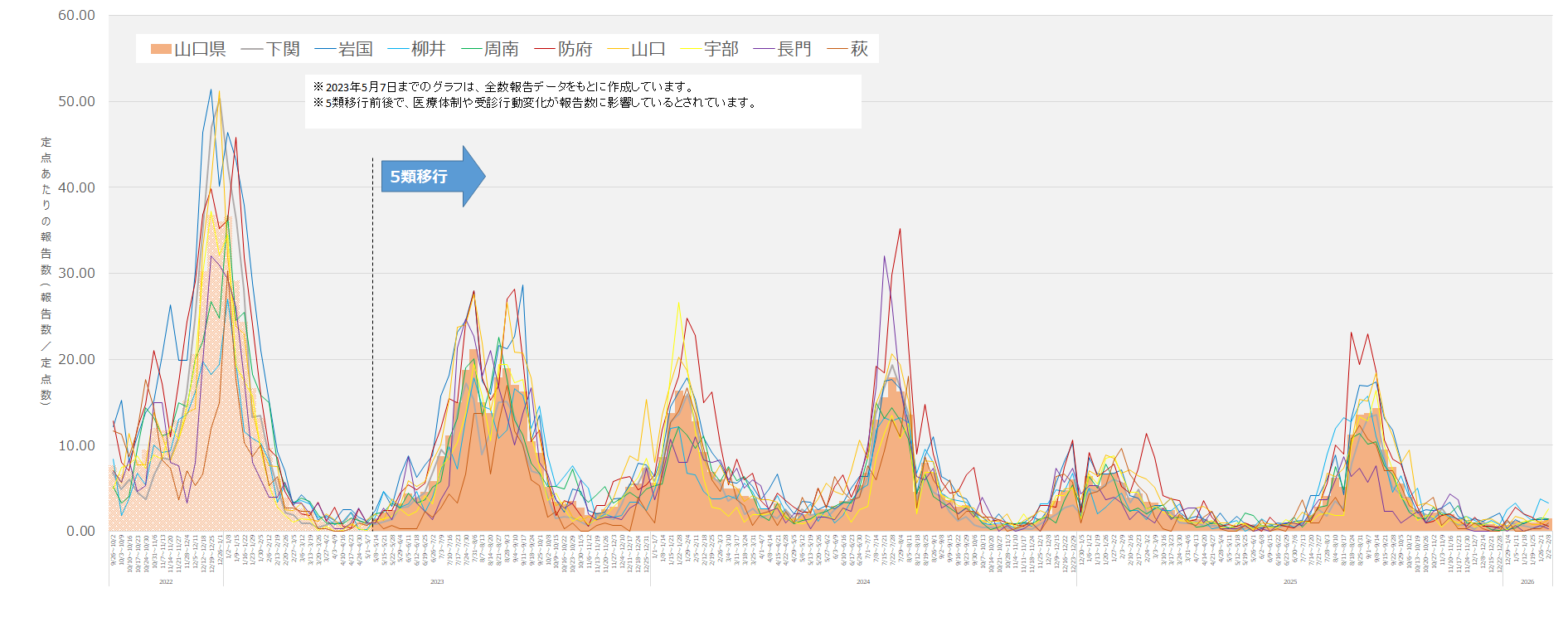Click the 60.00 y-axis tick label
The image size is (1568, 627).
pos(76,16)
